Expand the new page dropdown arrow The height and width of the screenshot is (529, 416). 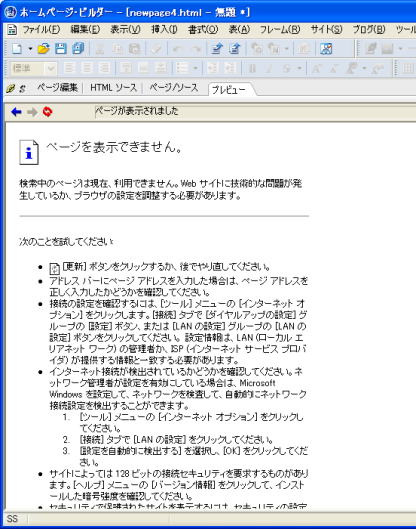30,49
